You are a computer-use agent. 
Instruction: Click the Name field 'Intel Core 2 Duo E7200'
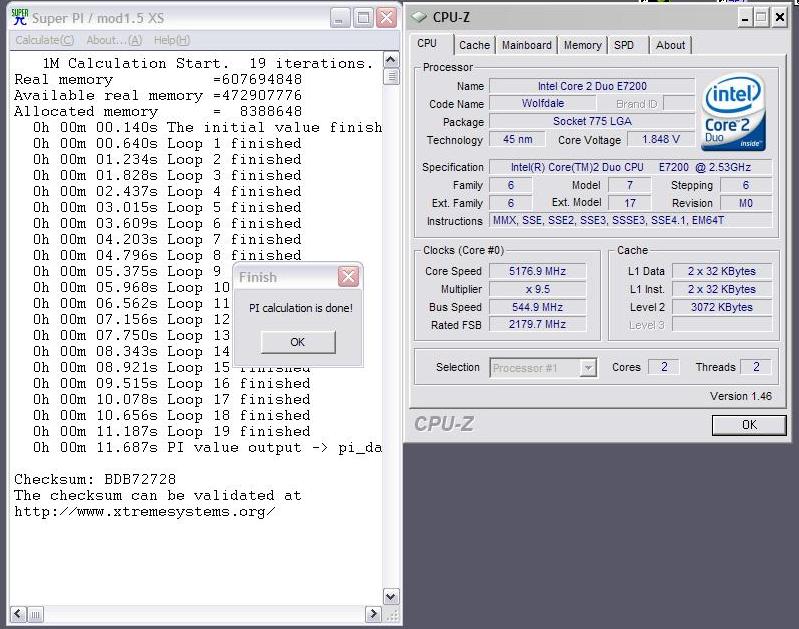click(x=592, y=86)
